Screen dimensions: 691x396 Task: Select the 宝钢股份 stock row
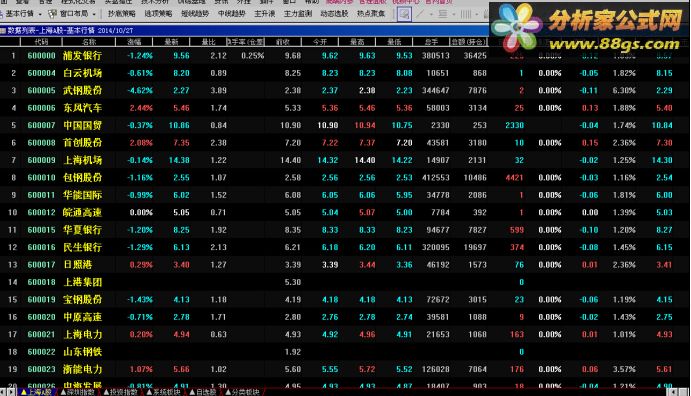[346, 300]
